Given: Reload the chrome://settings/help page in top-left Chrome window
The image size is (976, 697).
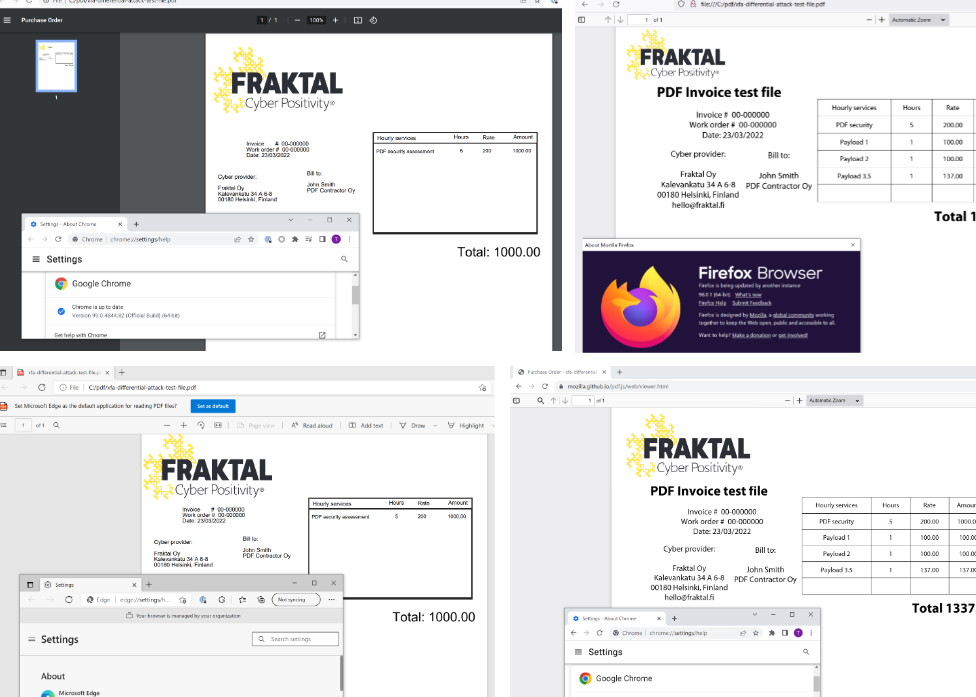Looking at the screenshot, I should (x=58, y=239).
